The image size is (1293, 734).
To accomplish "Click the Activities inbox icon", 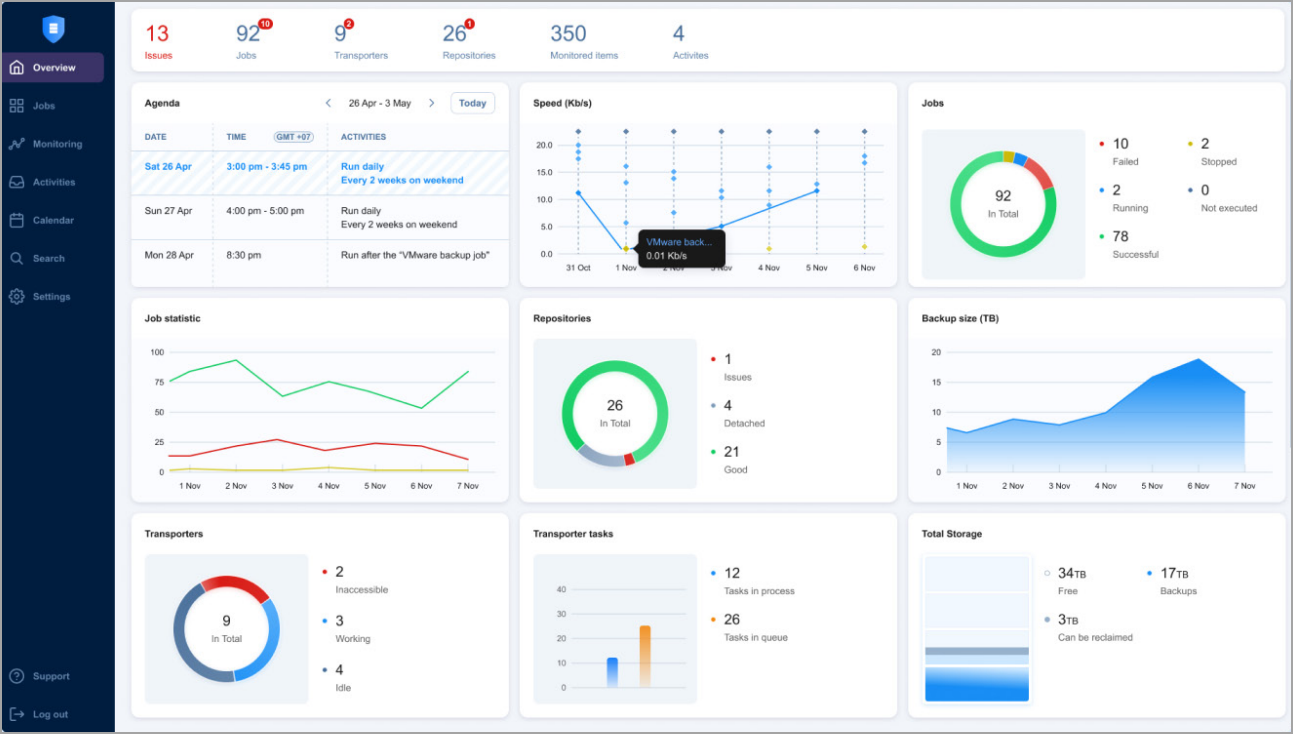I will (17, 182).
